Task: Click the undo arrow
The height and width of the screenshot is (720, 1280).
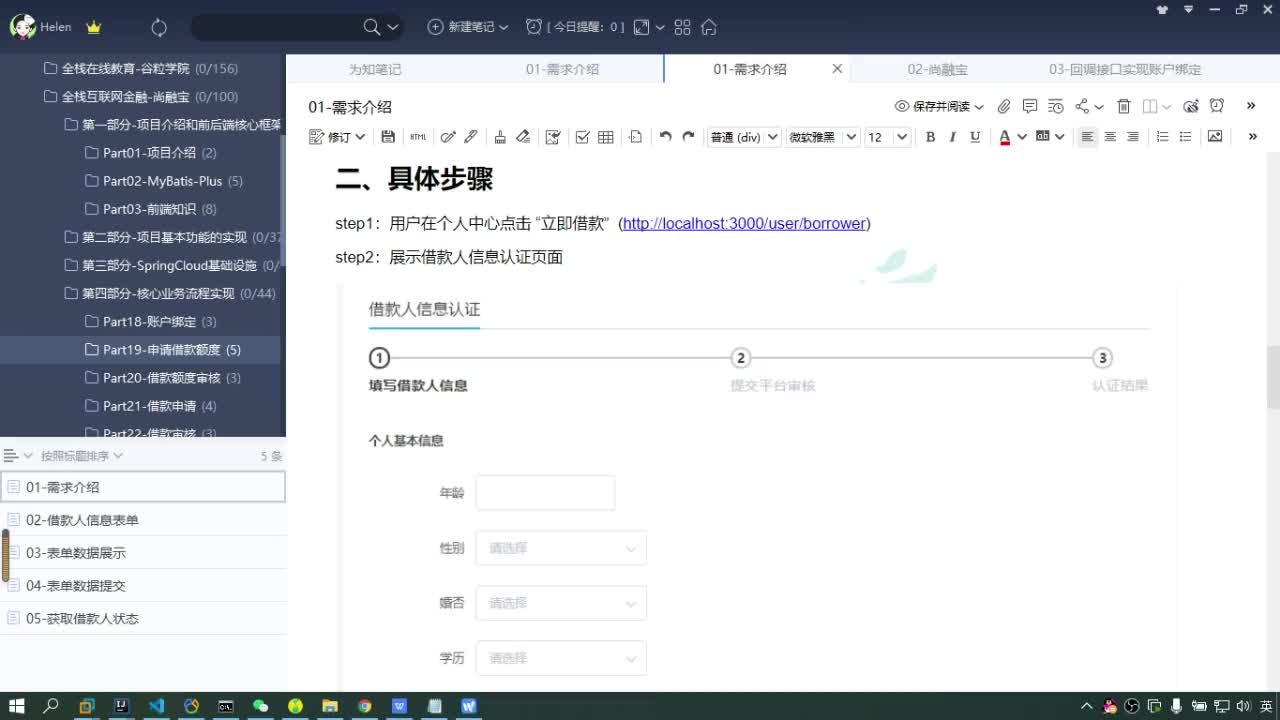Action: pyautogui.click(x=665, y=137)
